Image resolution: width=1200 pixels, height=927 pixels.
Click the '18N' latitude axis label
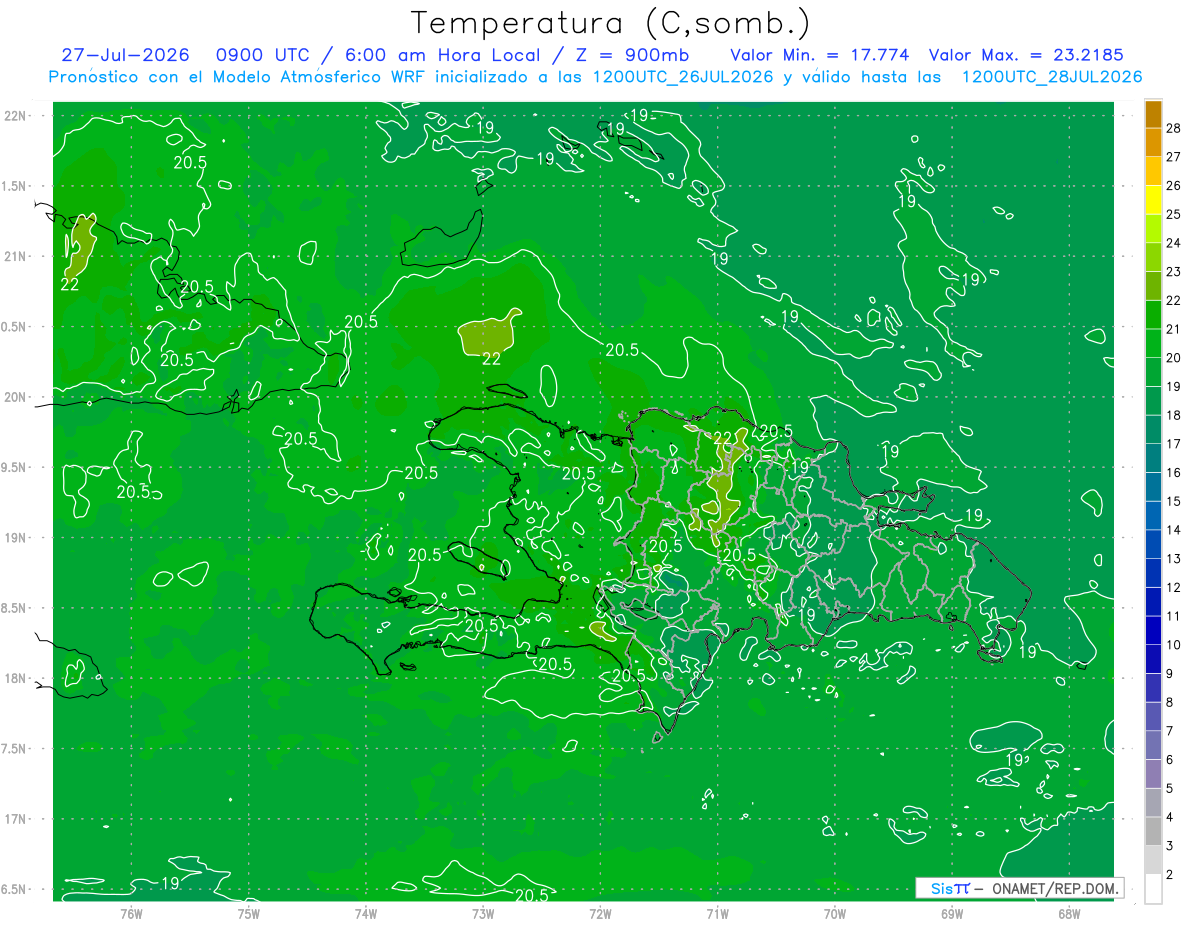tap(16, 678)
